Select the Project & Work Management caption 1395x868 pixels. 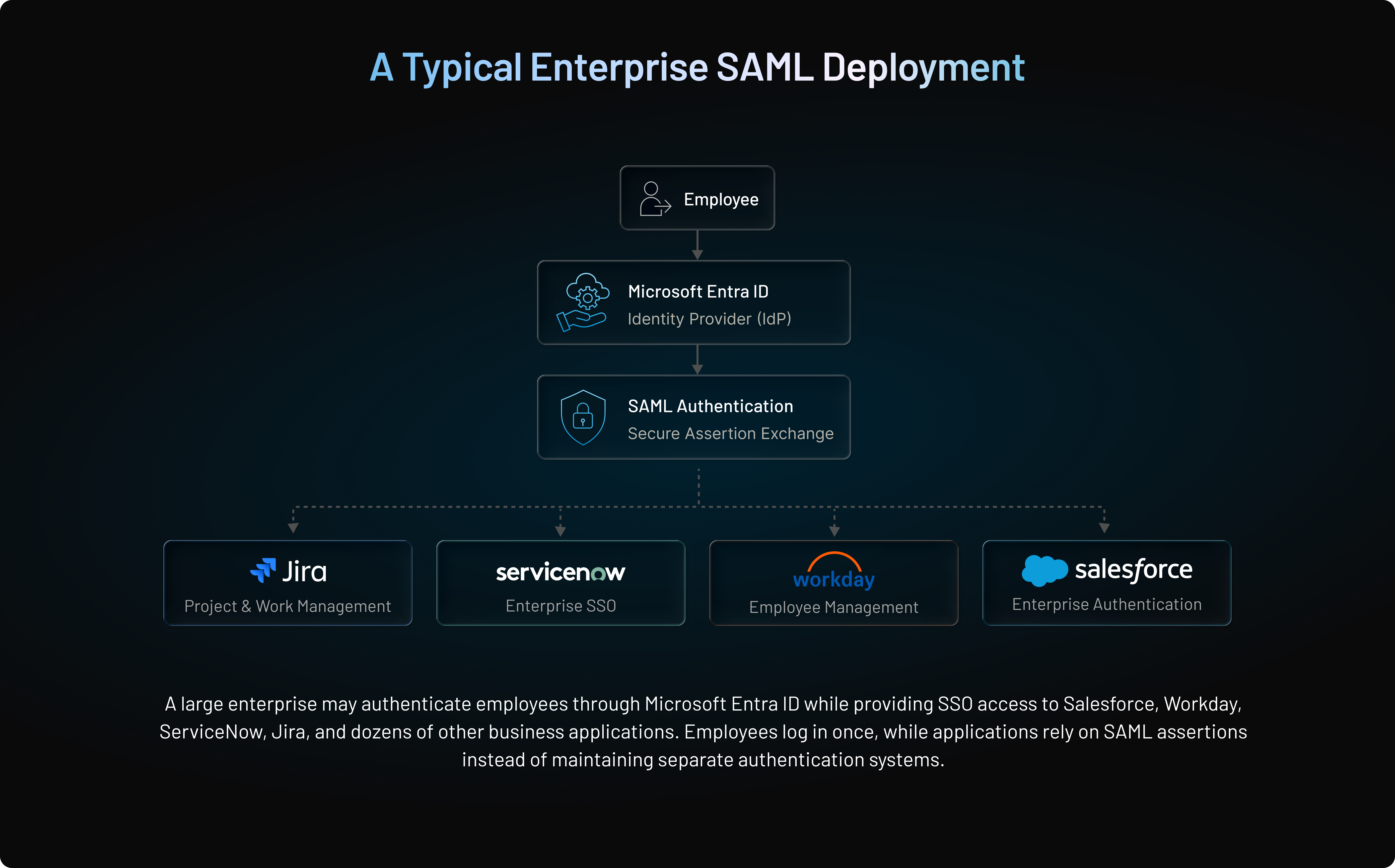[287, 606]
